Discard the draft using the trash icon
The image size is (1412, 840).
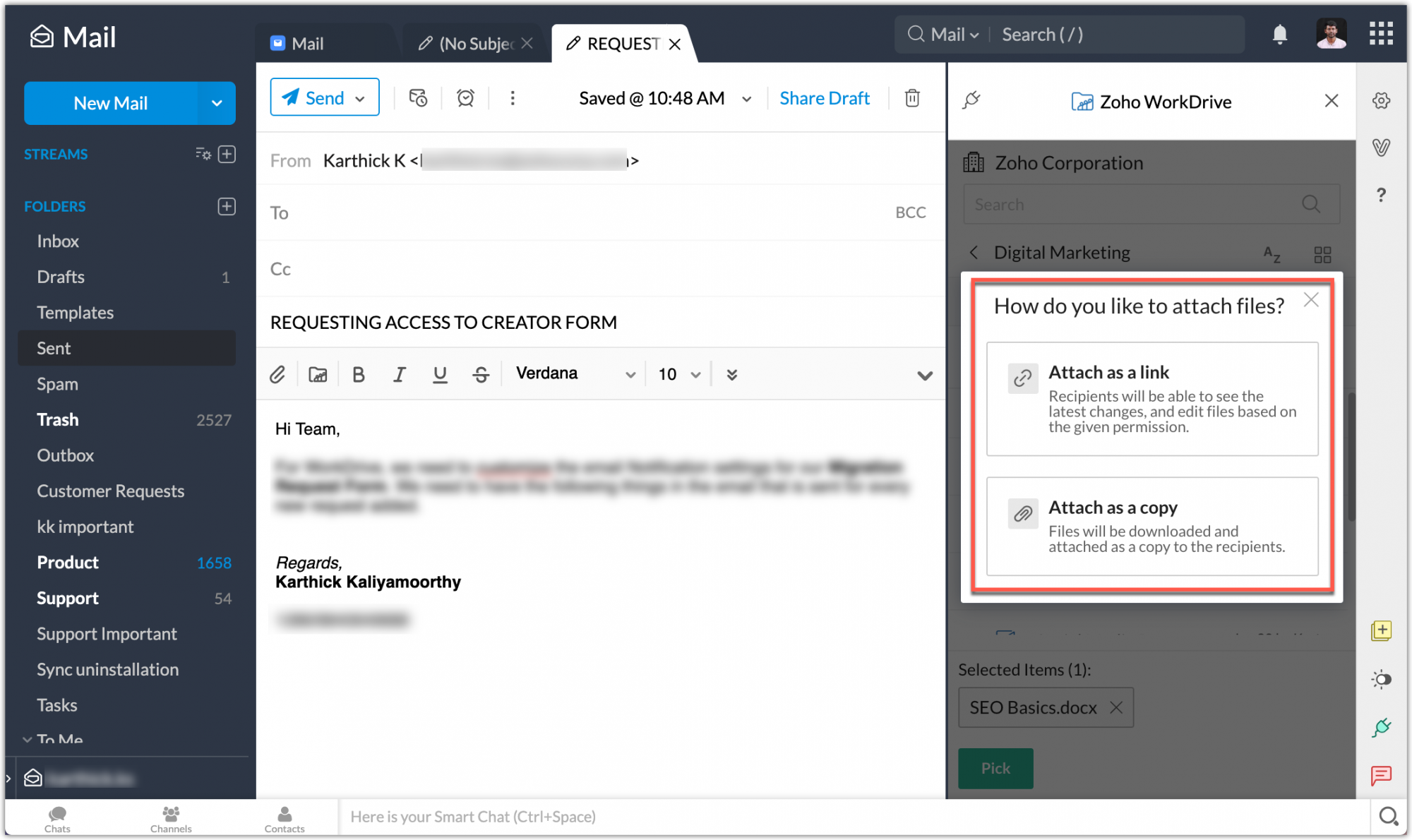[x=912, y=98]
